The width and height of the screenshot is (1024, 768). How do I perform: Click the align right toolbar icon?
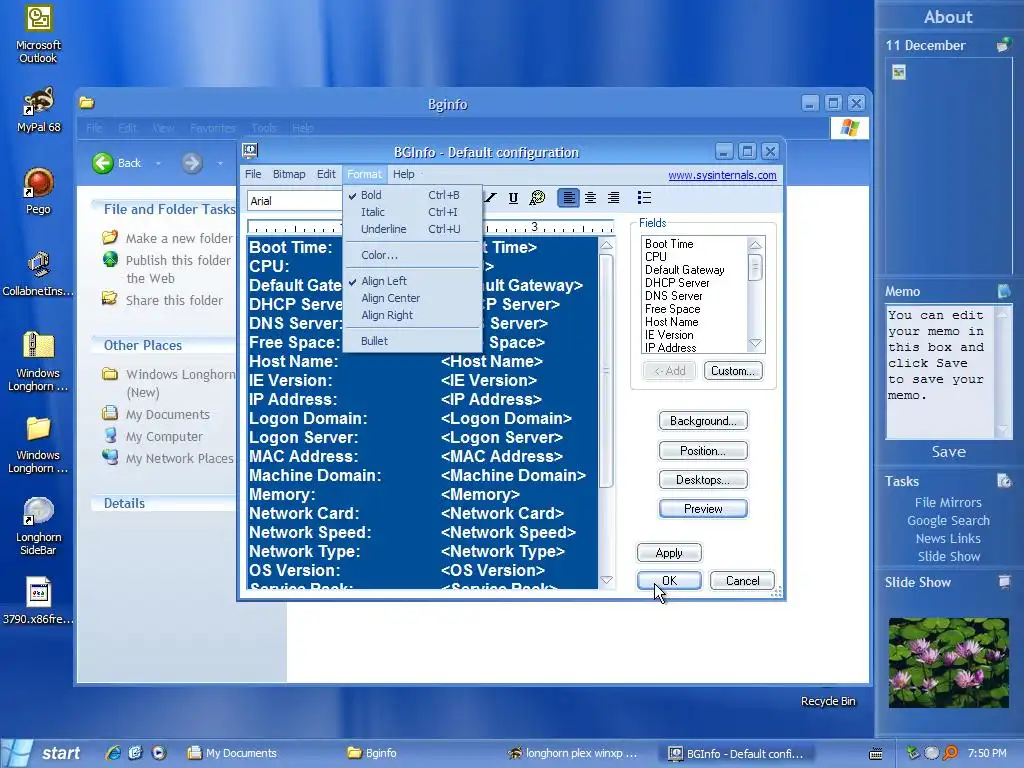coord(614,197)
